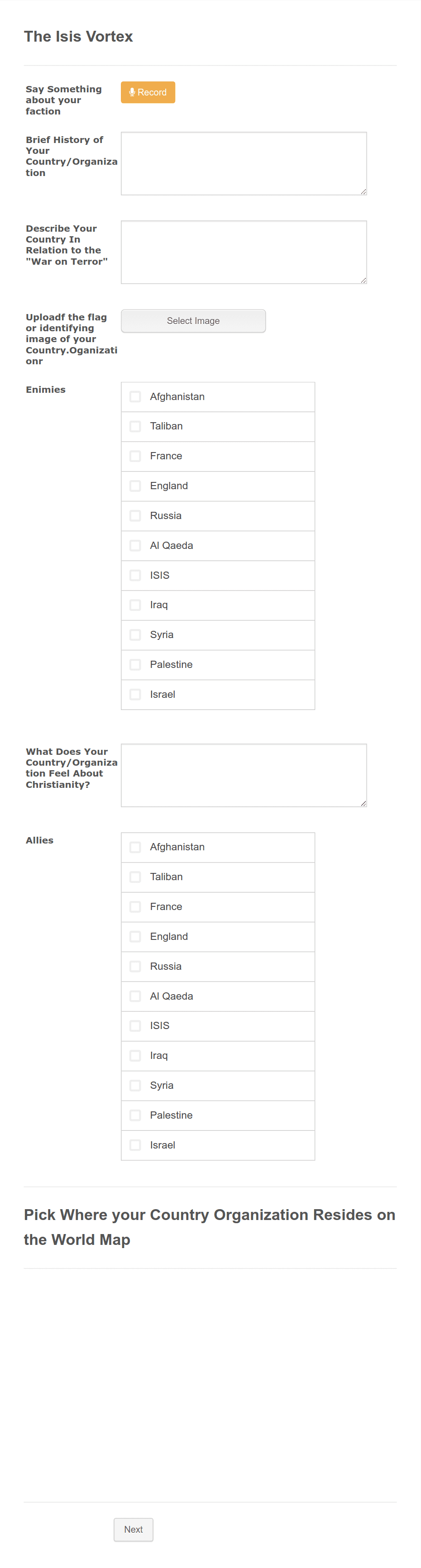Check France in the Enemies list
Screen dimensions: 421x1568
click(134, 456)
